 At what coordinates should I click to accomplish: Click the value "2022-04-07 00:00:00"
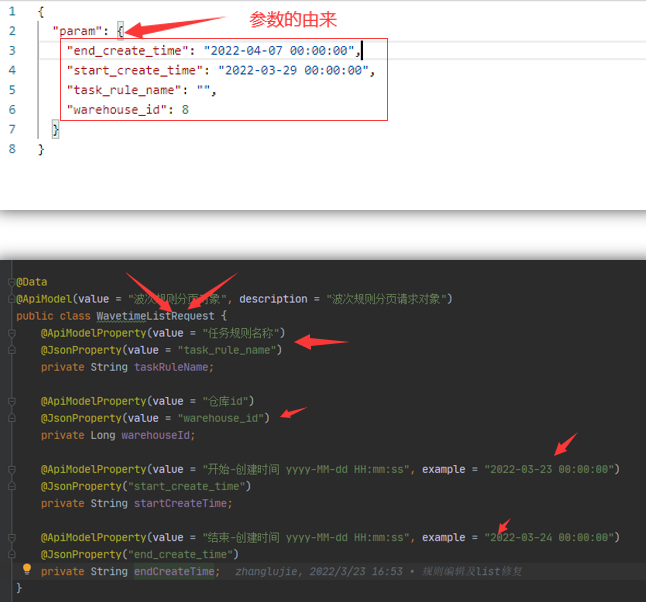(x=279, y=51)
